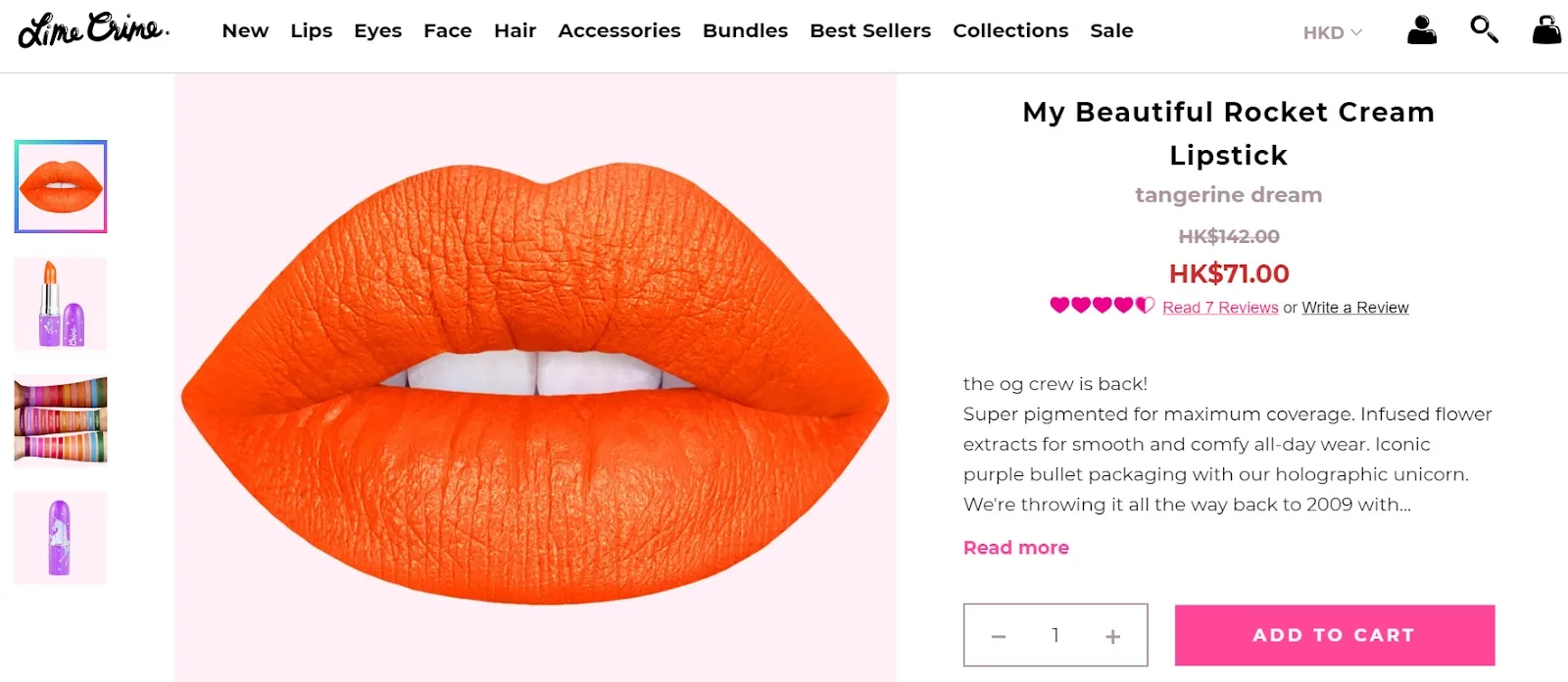The image size is (1568, 682).
Task: Go to Best Sellers menu item
Action: point(870,30)
